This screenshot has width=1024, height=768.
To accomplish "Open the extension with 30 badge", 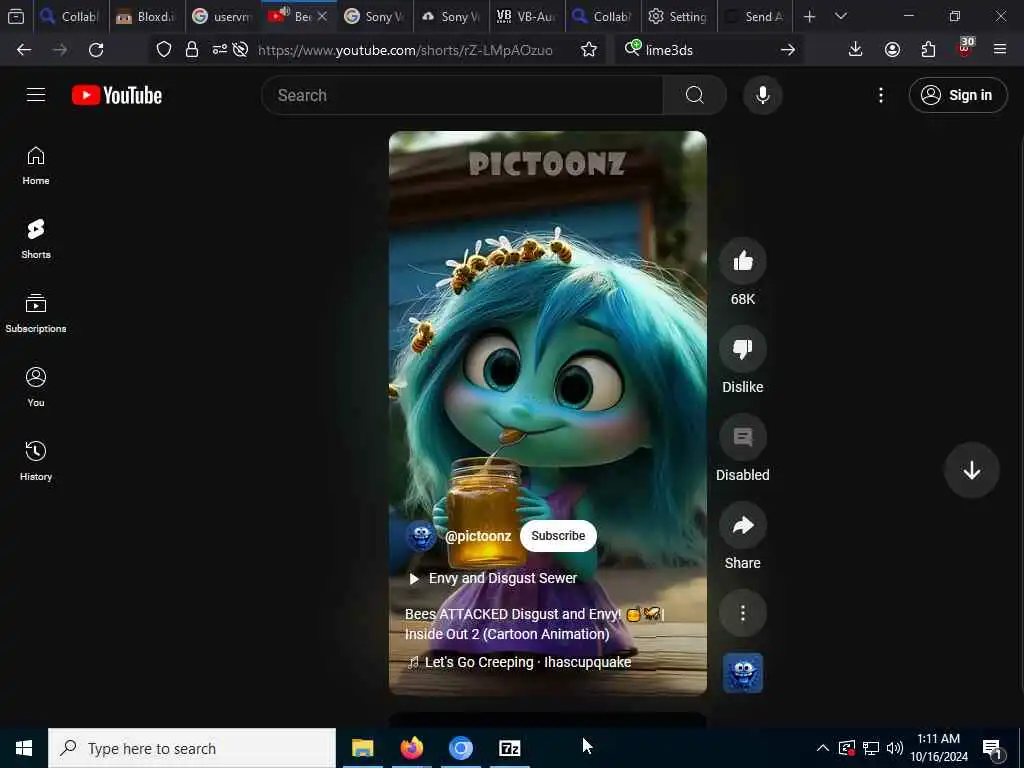I will (x=965, y=48).
